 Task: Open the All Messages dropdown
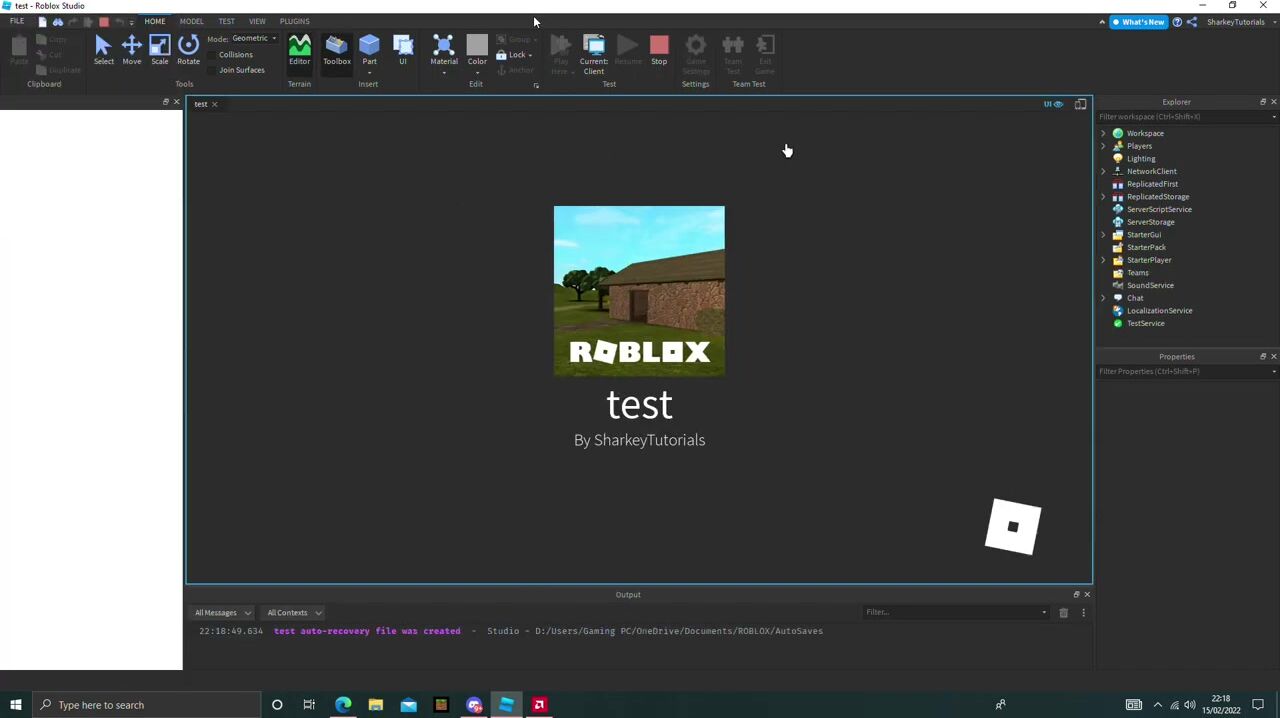click(x=223, y=613)
